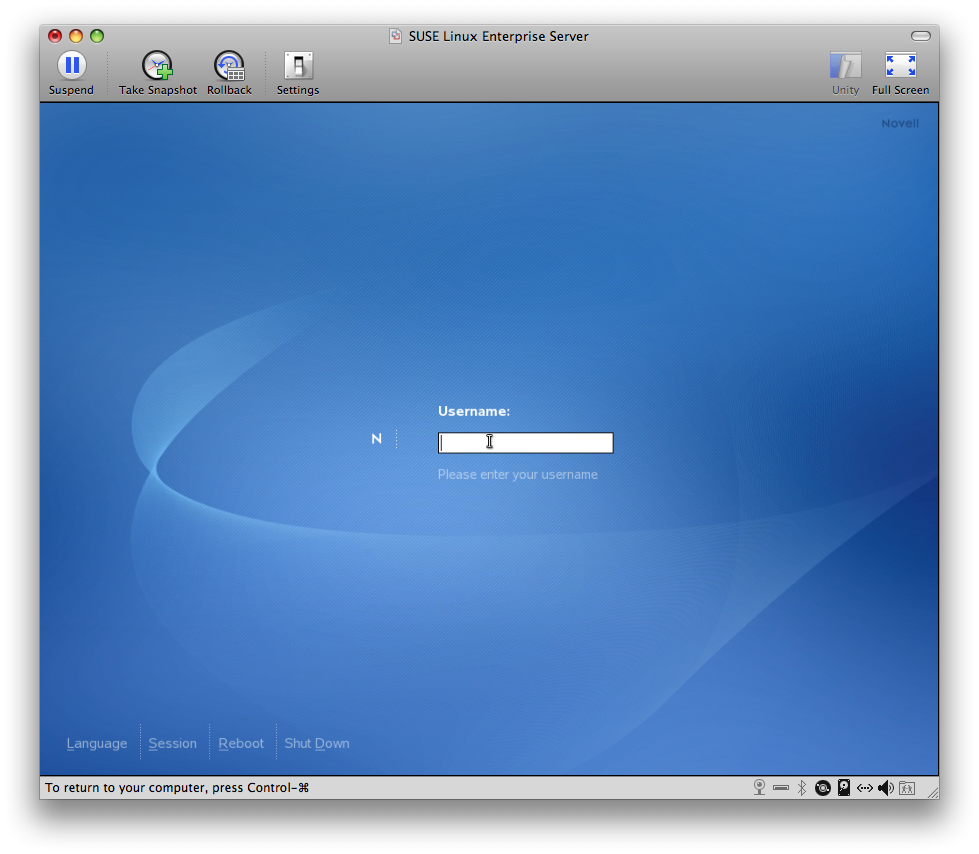Click the 'To return to your computer' status text

(177, 788)
